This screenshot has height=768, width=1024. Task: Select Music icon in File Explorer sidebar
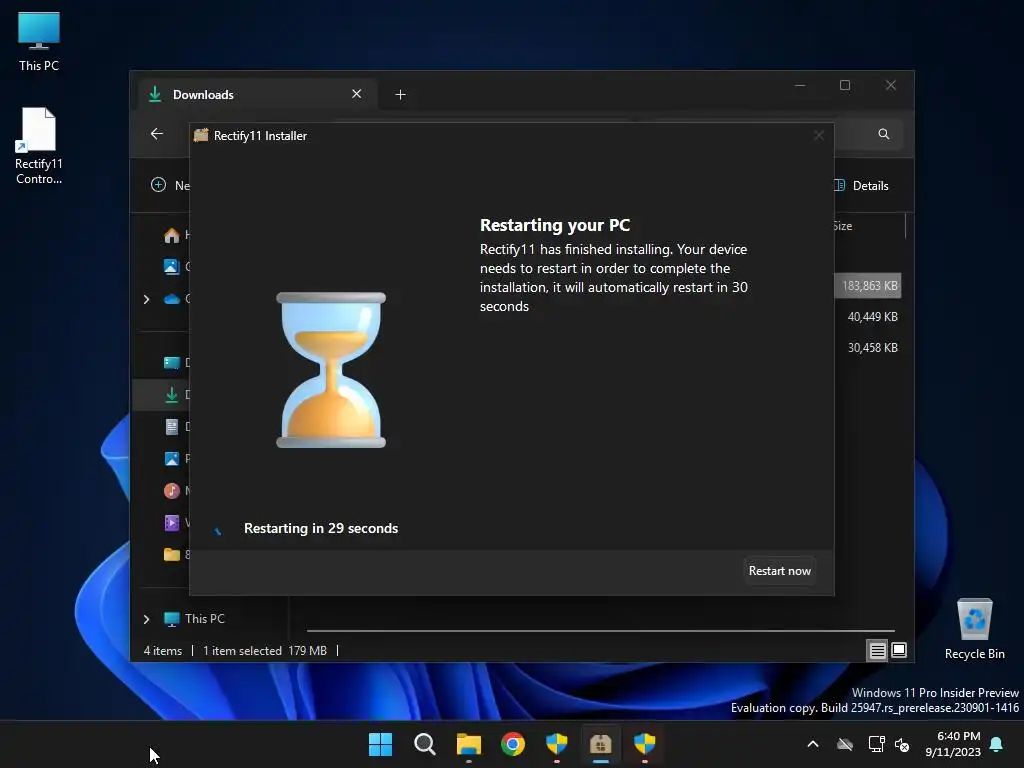(x=172, y=490)
